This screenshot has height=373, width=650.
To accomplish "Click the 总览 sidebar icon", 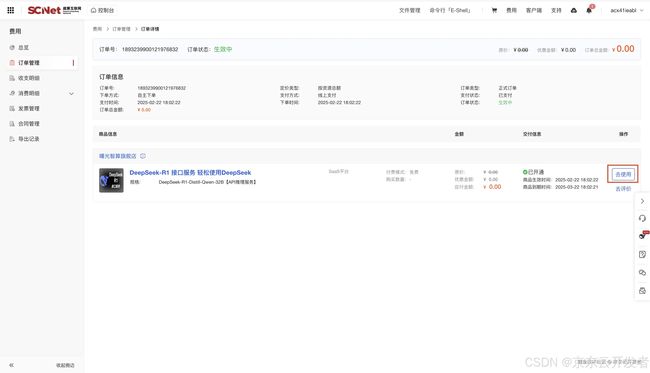I will pos(12,48).
